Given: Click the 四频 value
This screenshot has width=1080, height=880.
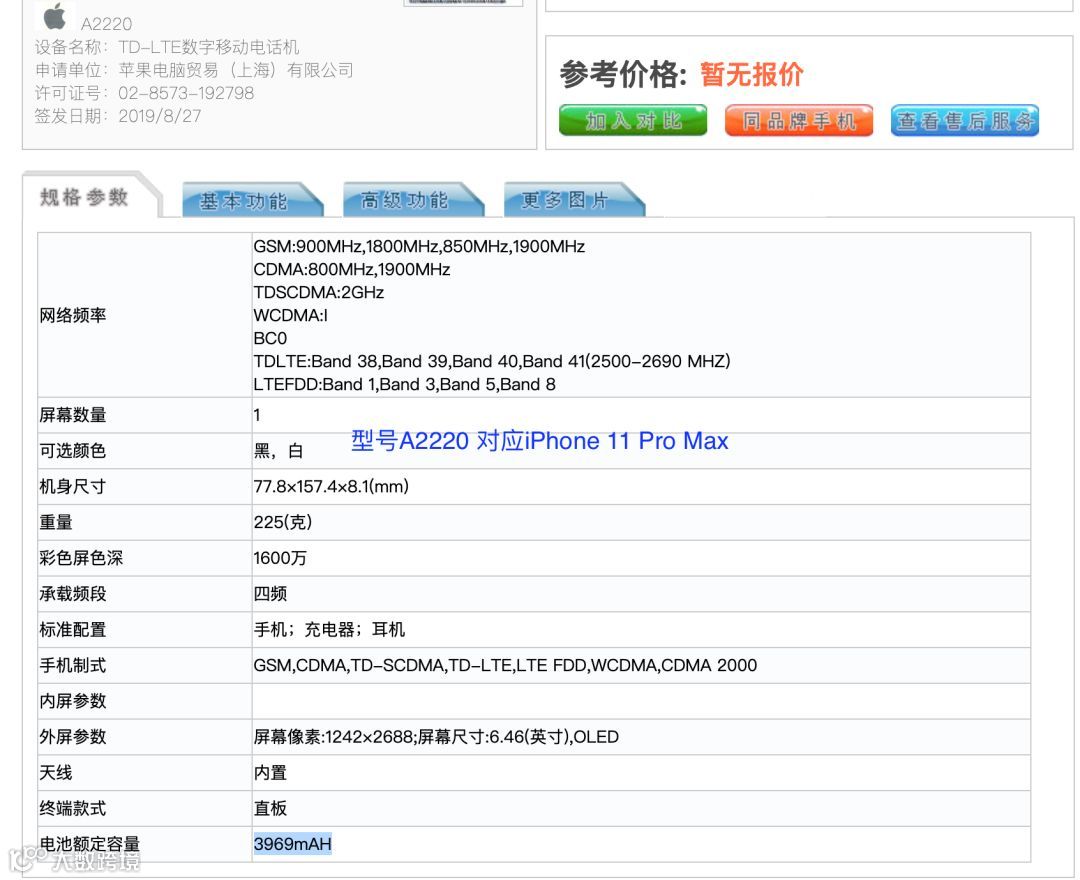Looking at the screenshot, I should coord(270,594).
